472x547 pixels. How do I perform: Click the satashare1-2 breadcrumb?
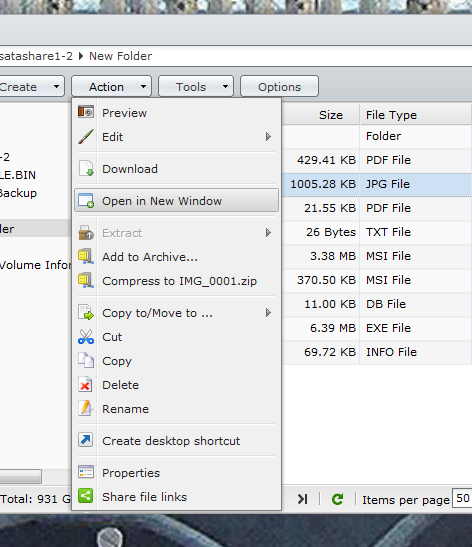click(36, 56)
